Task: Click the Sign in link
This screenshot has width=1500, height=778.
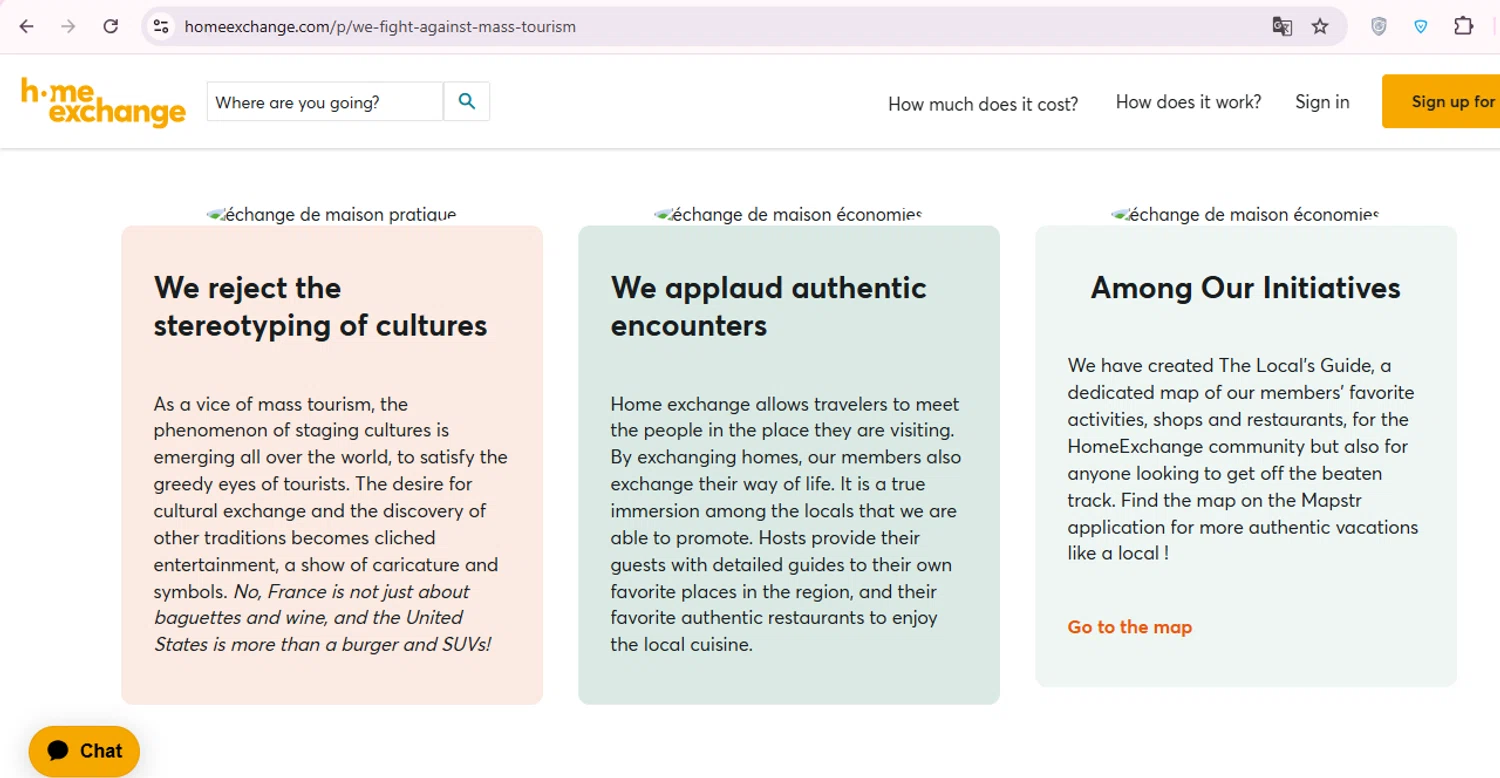Action: tap(1321, 102)
